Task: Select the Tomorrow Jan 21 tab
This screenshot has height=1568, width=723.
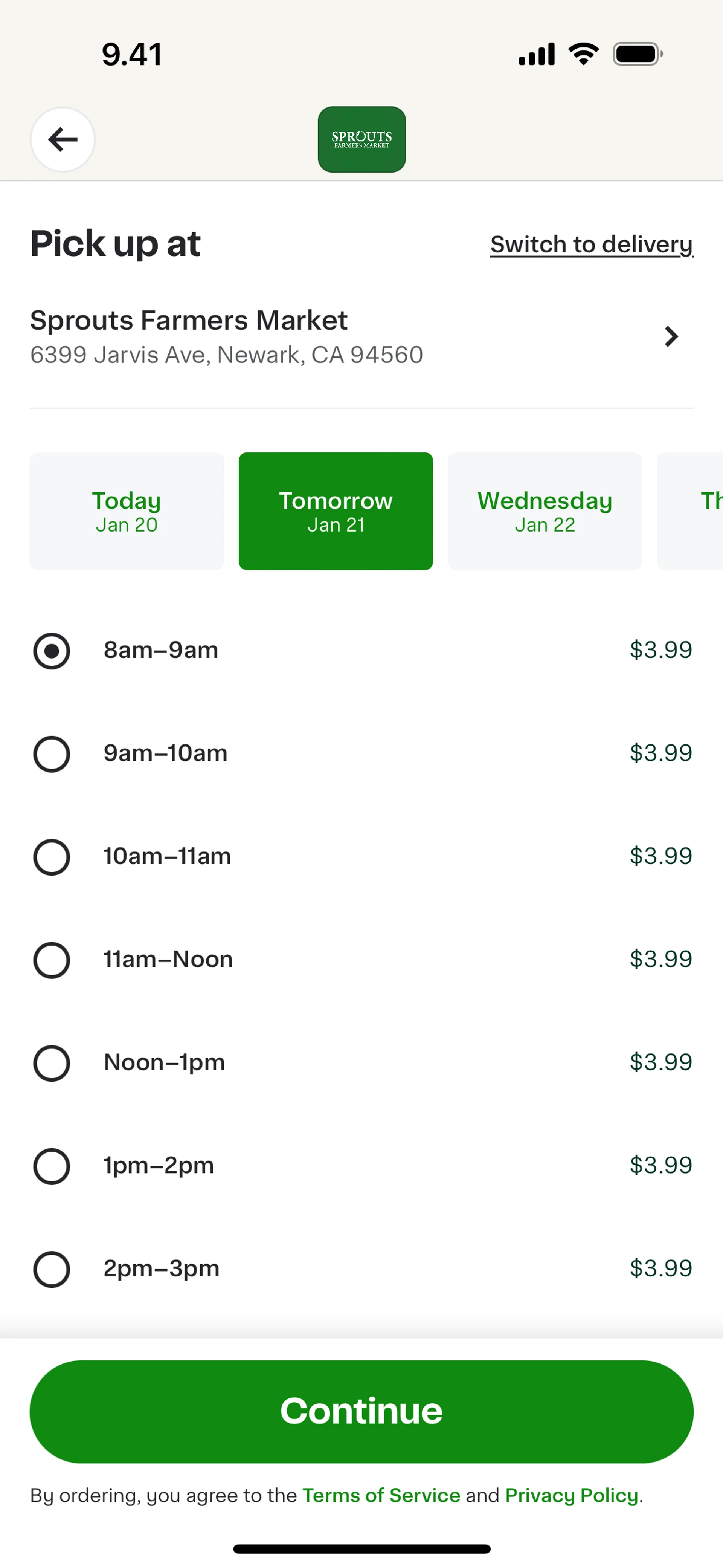Action: (x=336, y=511)
